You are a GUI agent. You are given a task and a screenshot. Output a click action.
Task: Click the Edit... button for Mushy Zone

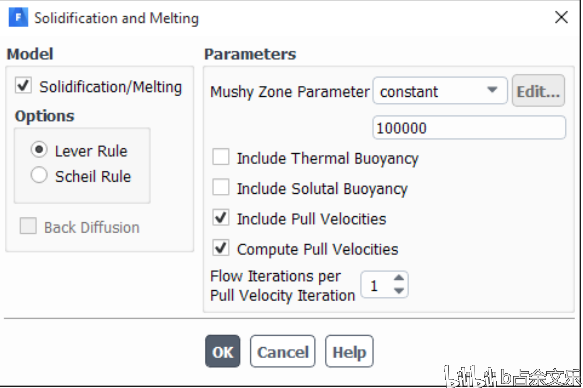[538, 91]
